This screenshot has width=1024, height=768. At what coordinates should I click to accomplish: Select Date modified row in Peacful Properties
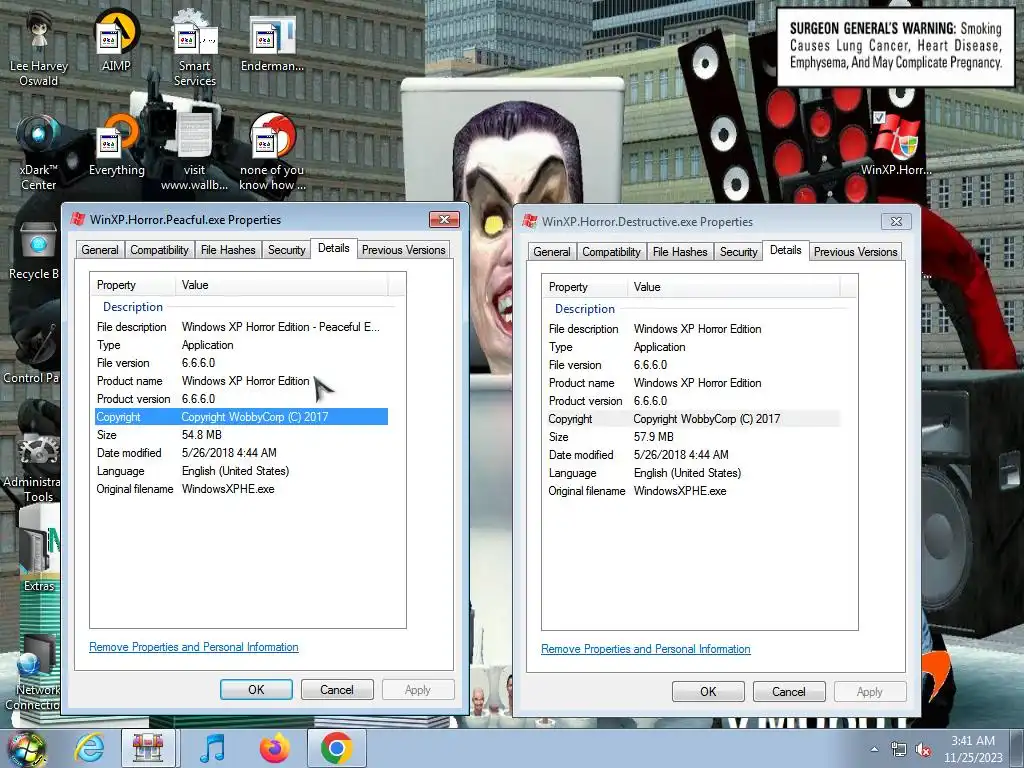[x=242, y=453]
